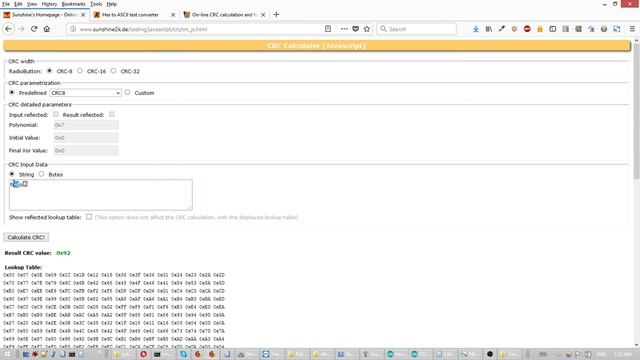640x360 pixels.
Task: Open page actions three-dot menu
Action: (x=344, y=29)
